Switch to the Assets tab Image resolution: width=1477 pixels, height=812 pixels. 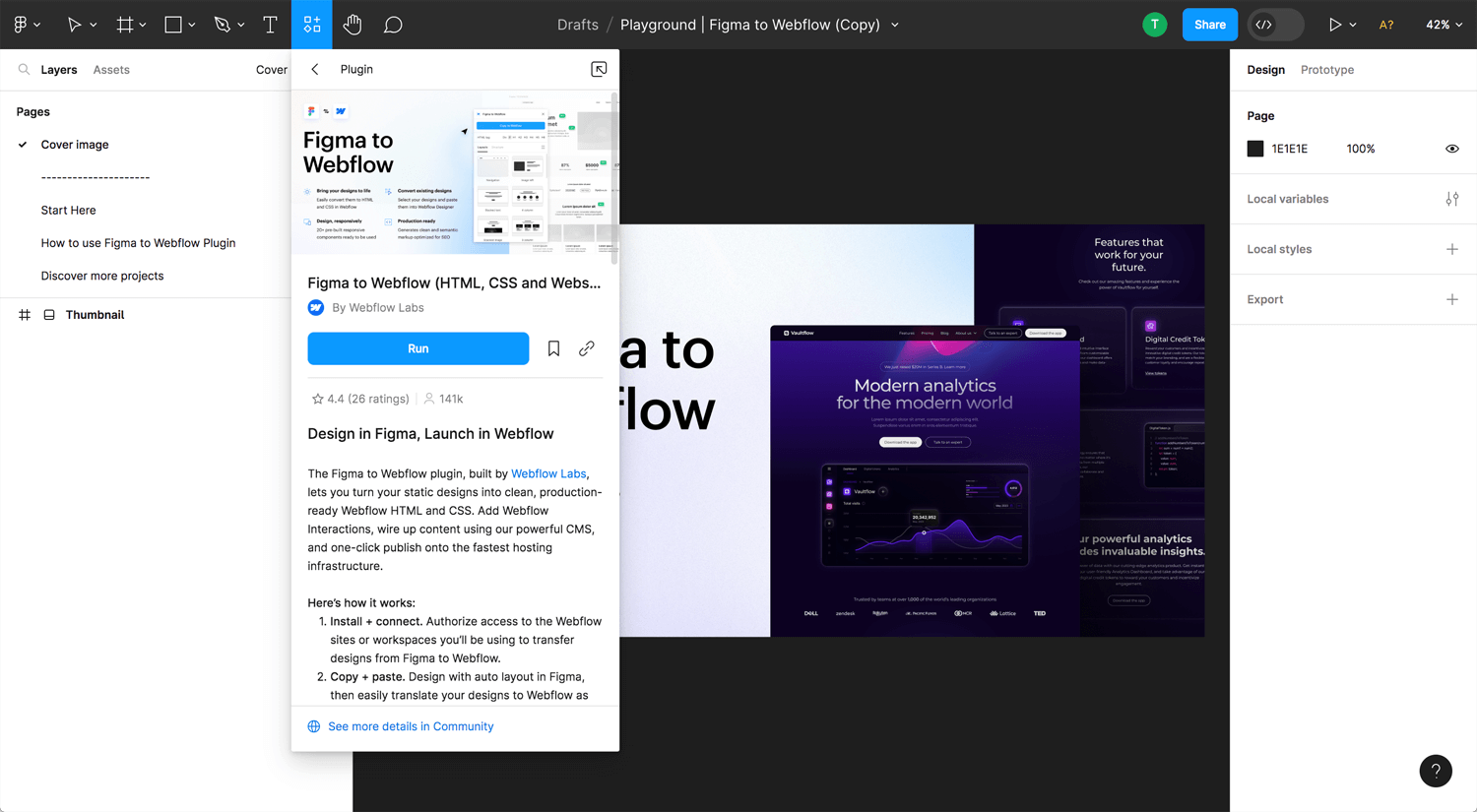point(111,70)
